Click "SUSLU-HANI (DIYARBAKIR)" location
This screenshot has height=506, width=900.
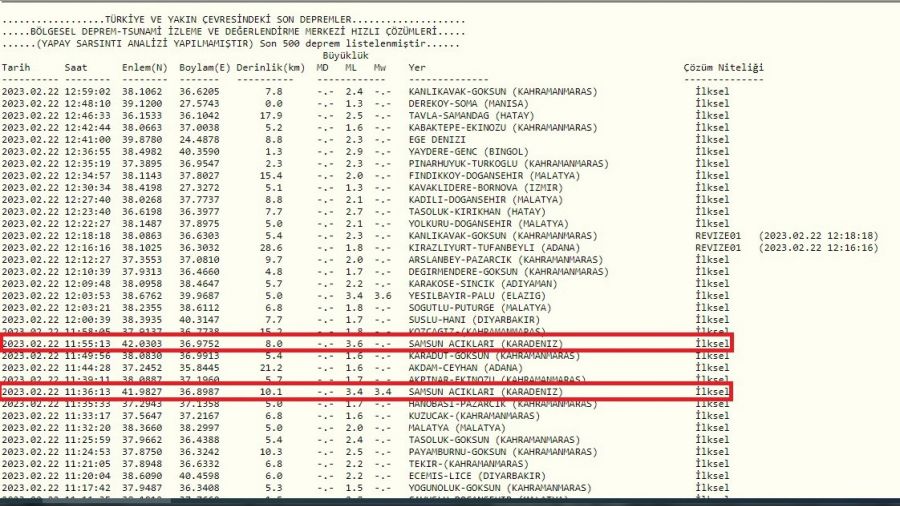(x=474, y=321)
